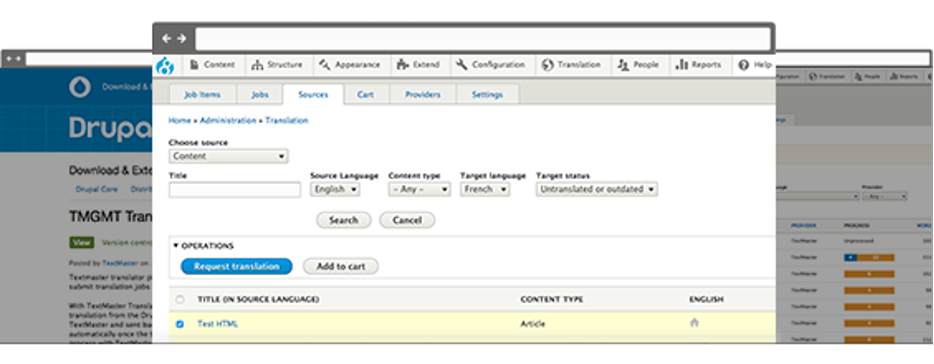The image size is (934, 364).
Task: Click the Drupal drop logo in admin toolbar
Action: 164,66
